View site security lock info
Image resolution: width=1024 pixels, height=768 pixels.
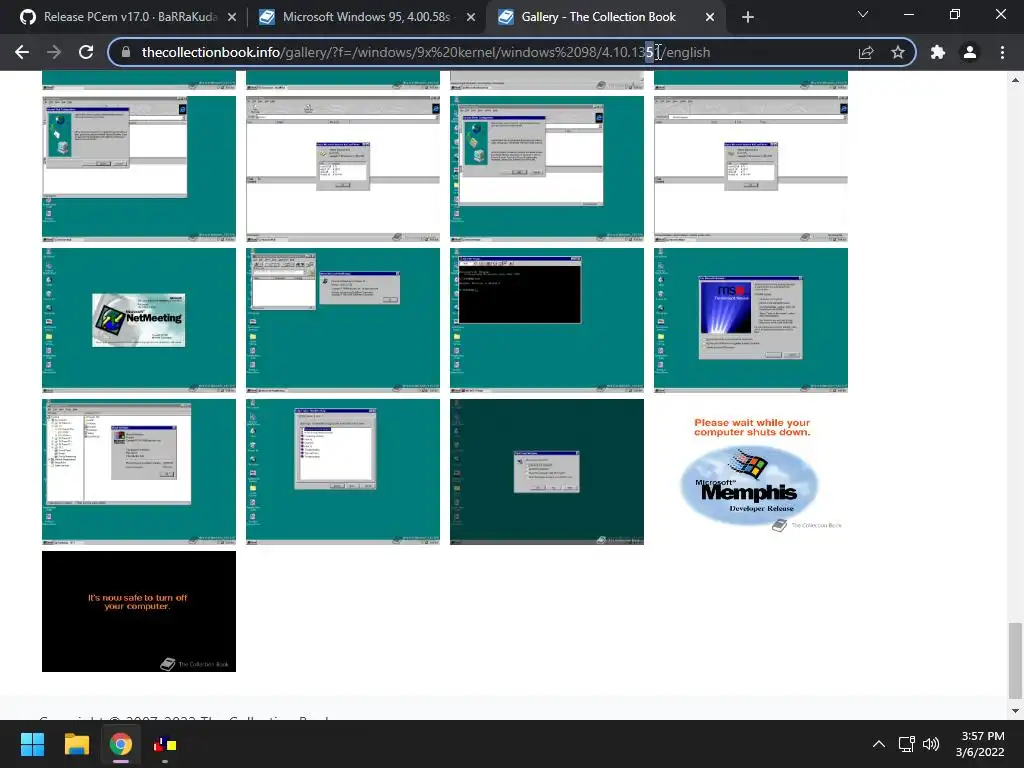(x=126, y=52)
